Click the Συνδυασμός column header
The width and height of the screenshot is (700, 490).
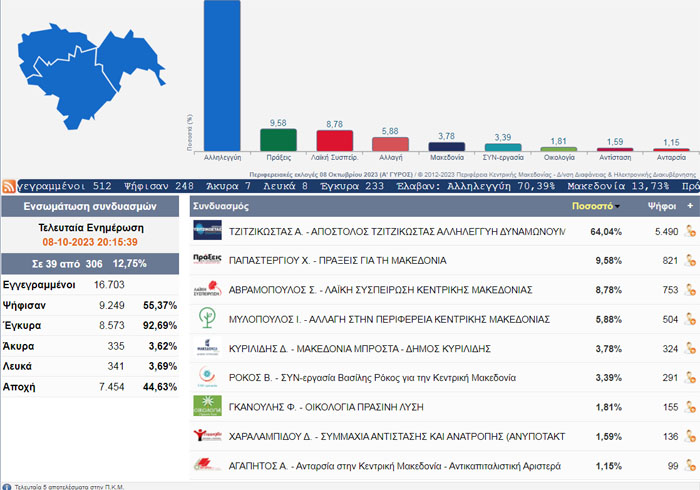click(220, 206)
